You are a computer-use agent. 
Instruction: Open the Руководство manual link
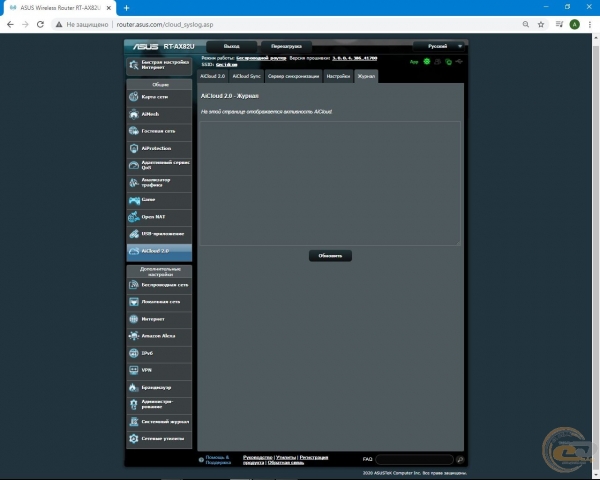[258, 457]
